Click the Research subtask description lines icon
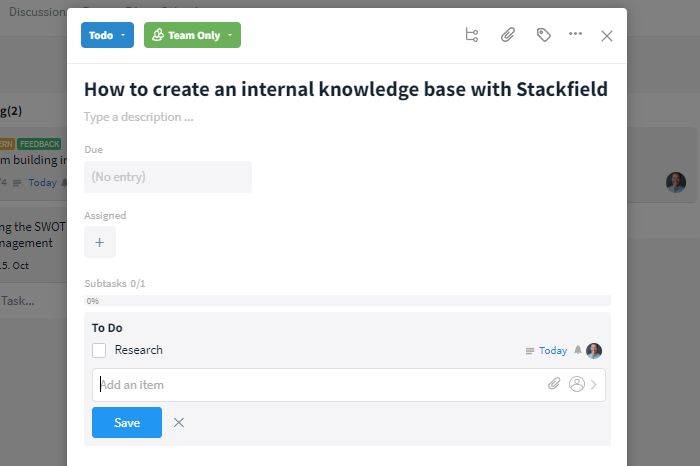The height and width of the screenshot is (466, 700). pos(529,351)
